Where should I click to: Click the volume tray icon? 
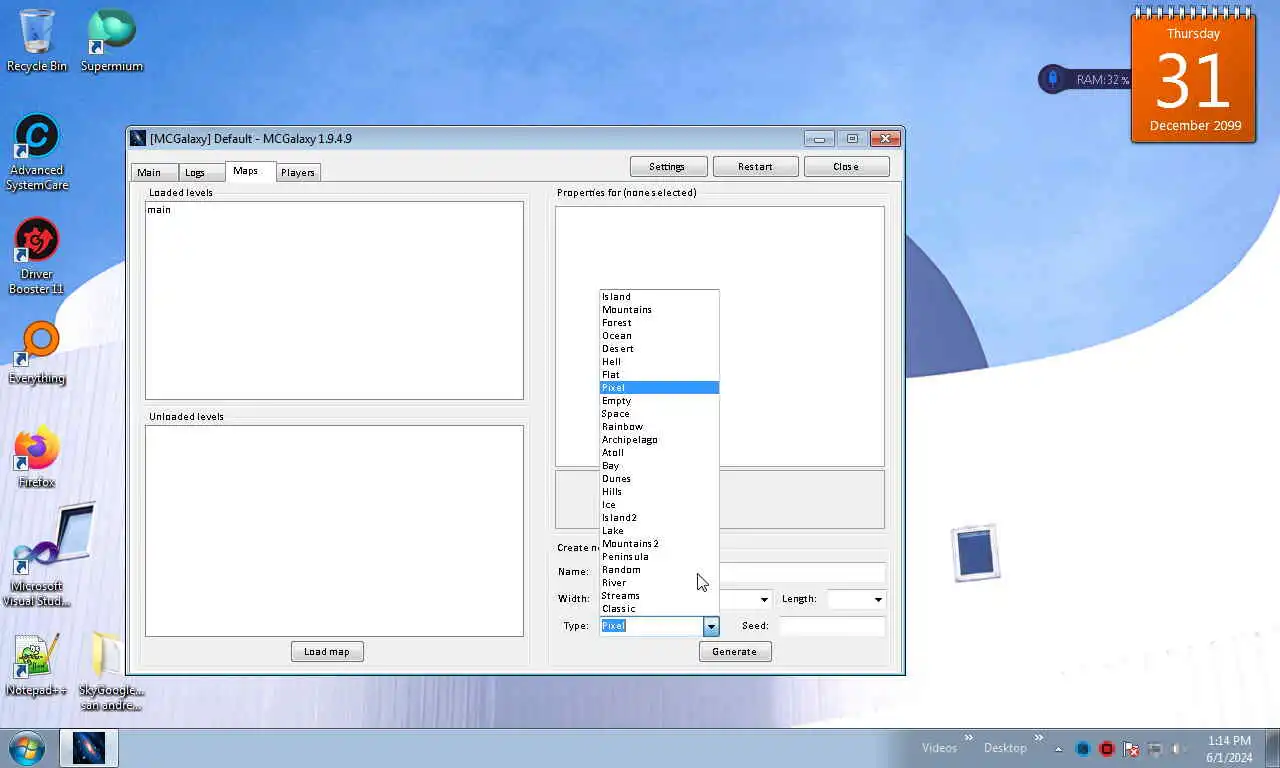pos(1179,749)
